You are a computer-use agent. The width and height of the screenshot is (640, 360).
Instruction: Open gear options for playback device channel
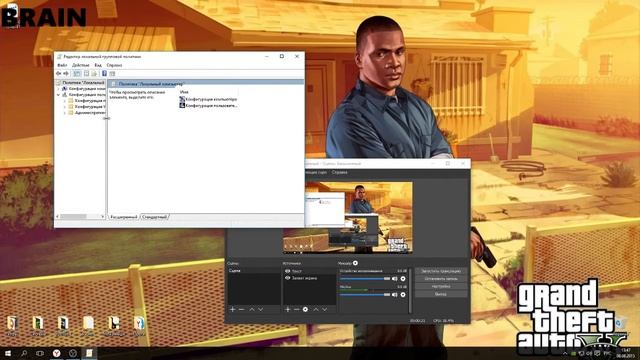(x=403, y=279)
